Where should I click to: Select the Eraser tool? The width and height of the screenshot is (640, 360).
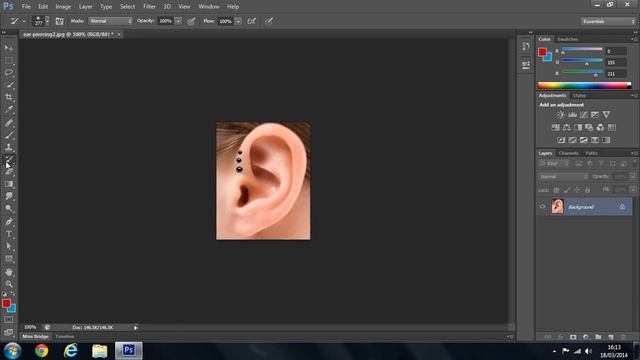coord(9,172)
